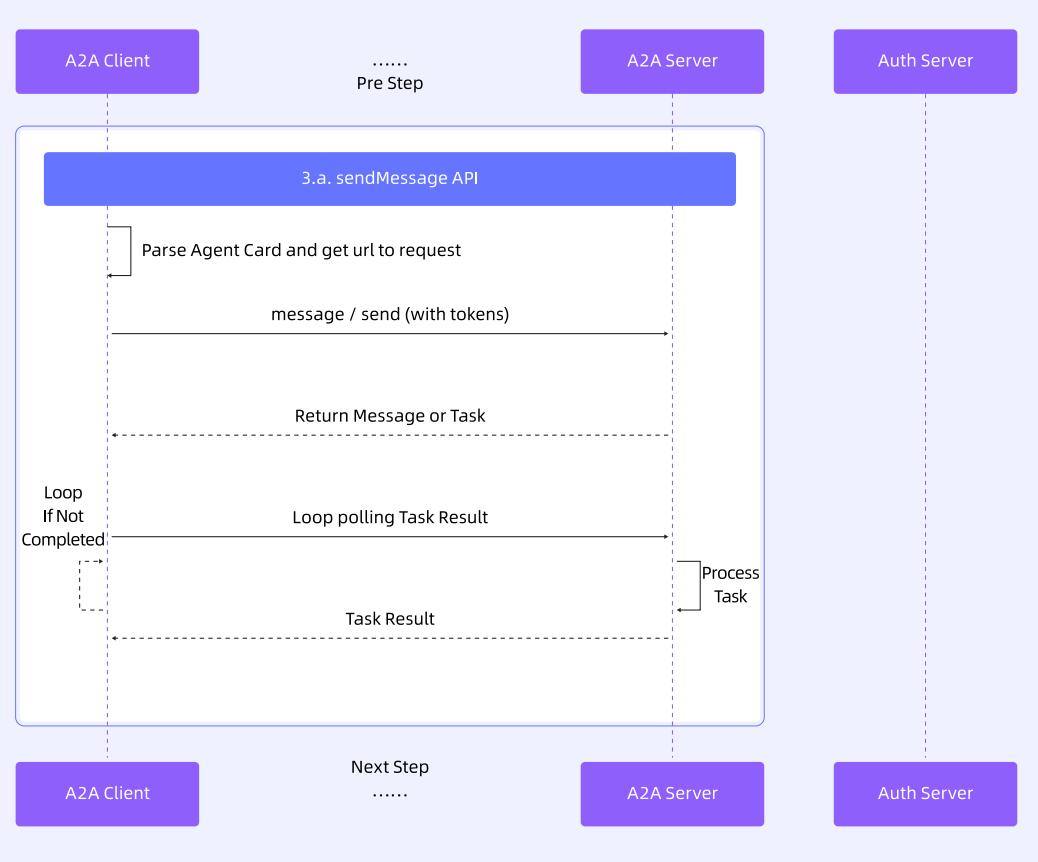Click the top A2A Server box

tap(672, 61)
